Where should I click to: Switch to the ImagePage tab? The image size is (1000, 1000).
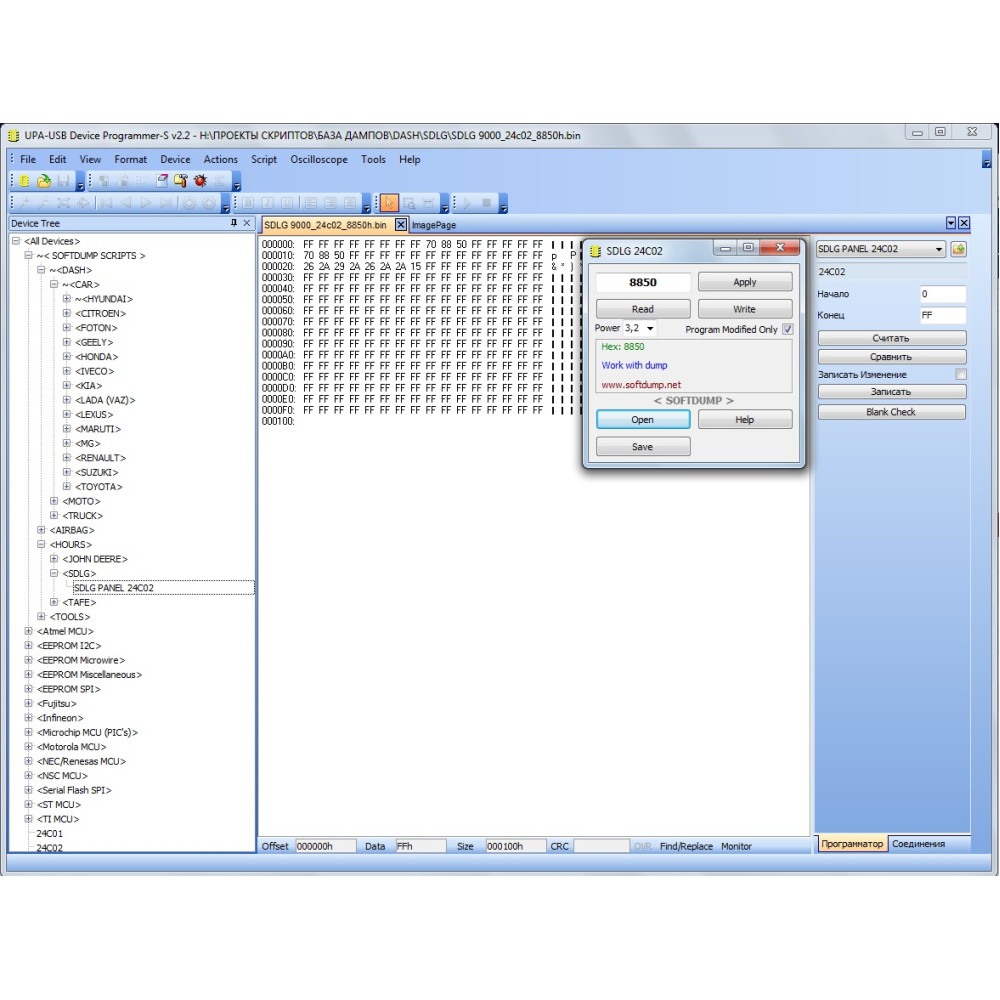tap(434, 225)
